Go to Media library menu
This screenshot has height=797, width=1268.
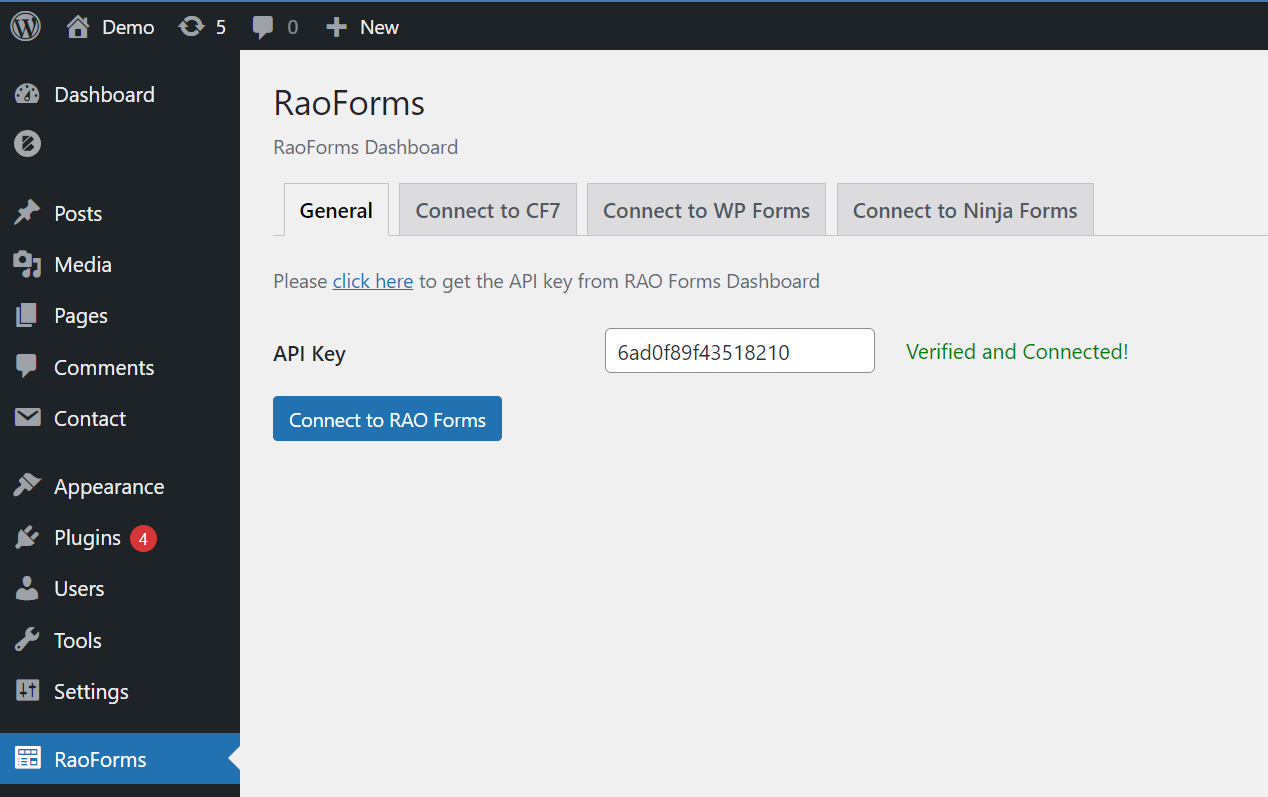point(83,265)
